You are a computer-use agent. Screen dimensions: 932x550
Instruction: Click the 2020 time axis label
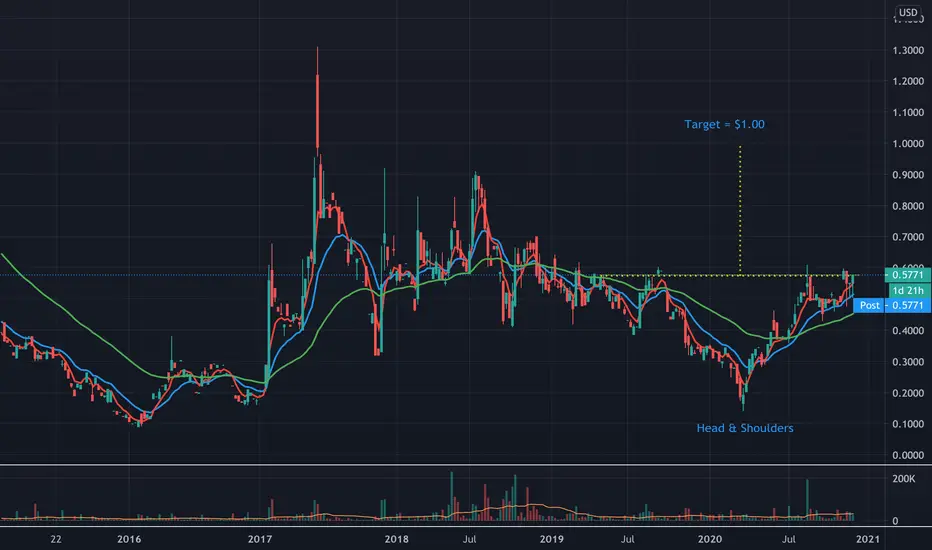(x=710, y=539)
